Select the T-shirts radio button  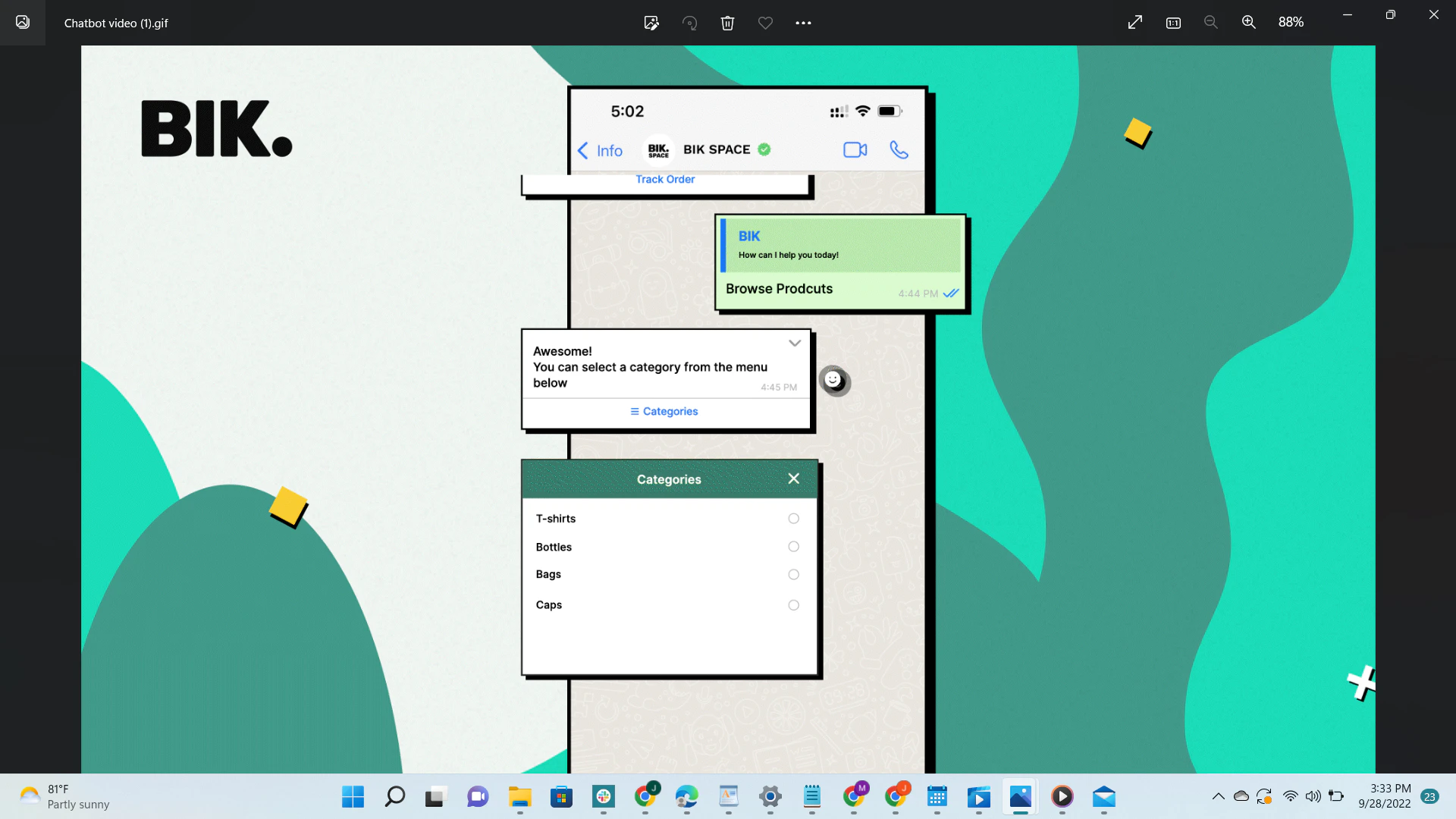(793, 518)
